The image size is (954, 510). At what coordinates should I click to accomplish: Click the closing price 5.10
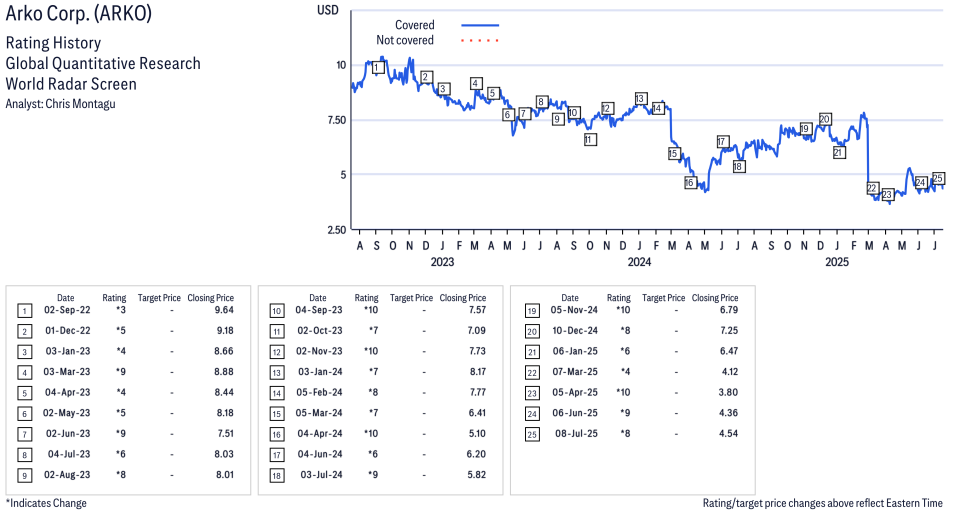[478, 433]
